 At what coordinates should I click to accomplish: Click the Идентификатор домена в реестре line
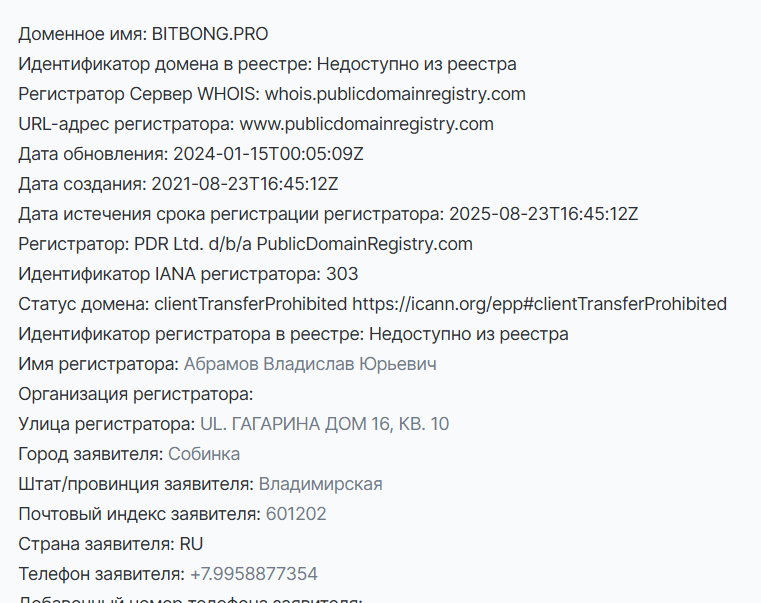(267, 64)
